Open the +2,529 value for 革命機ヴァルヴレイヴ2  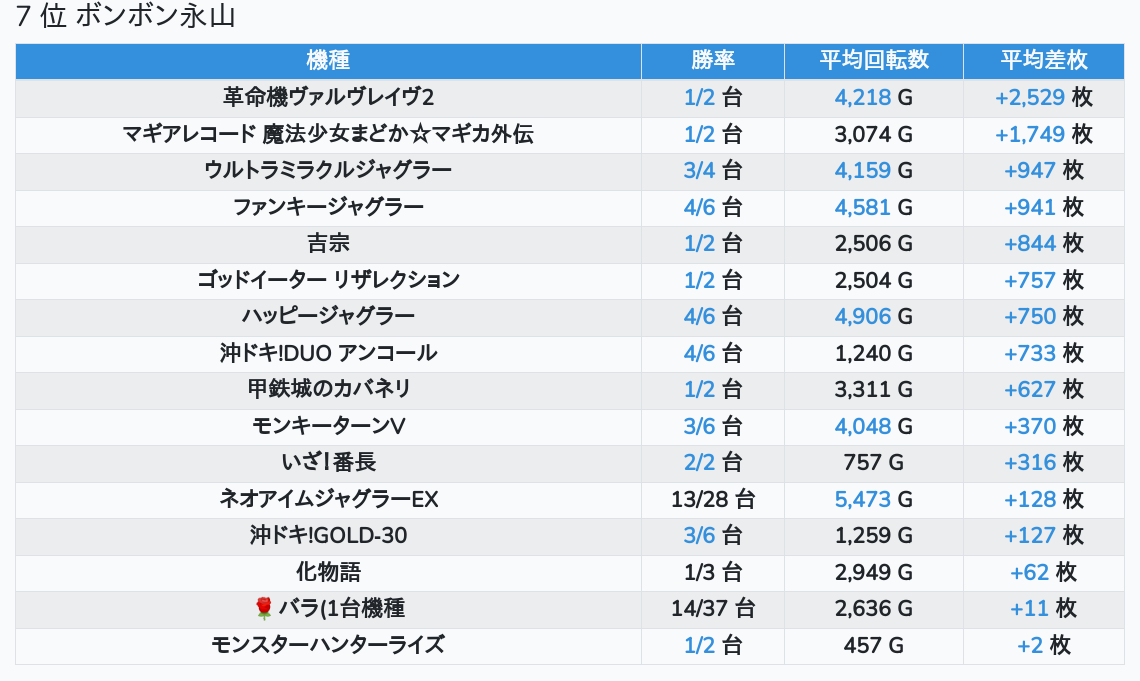pyautogui.click(x=1029, y=98)
